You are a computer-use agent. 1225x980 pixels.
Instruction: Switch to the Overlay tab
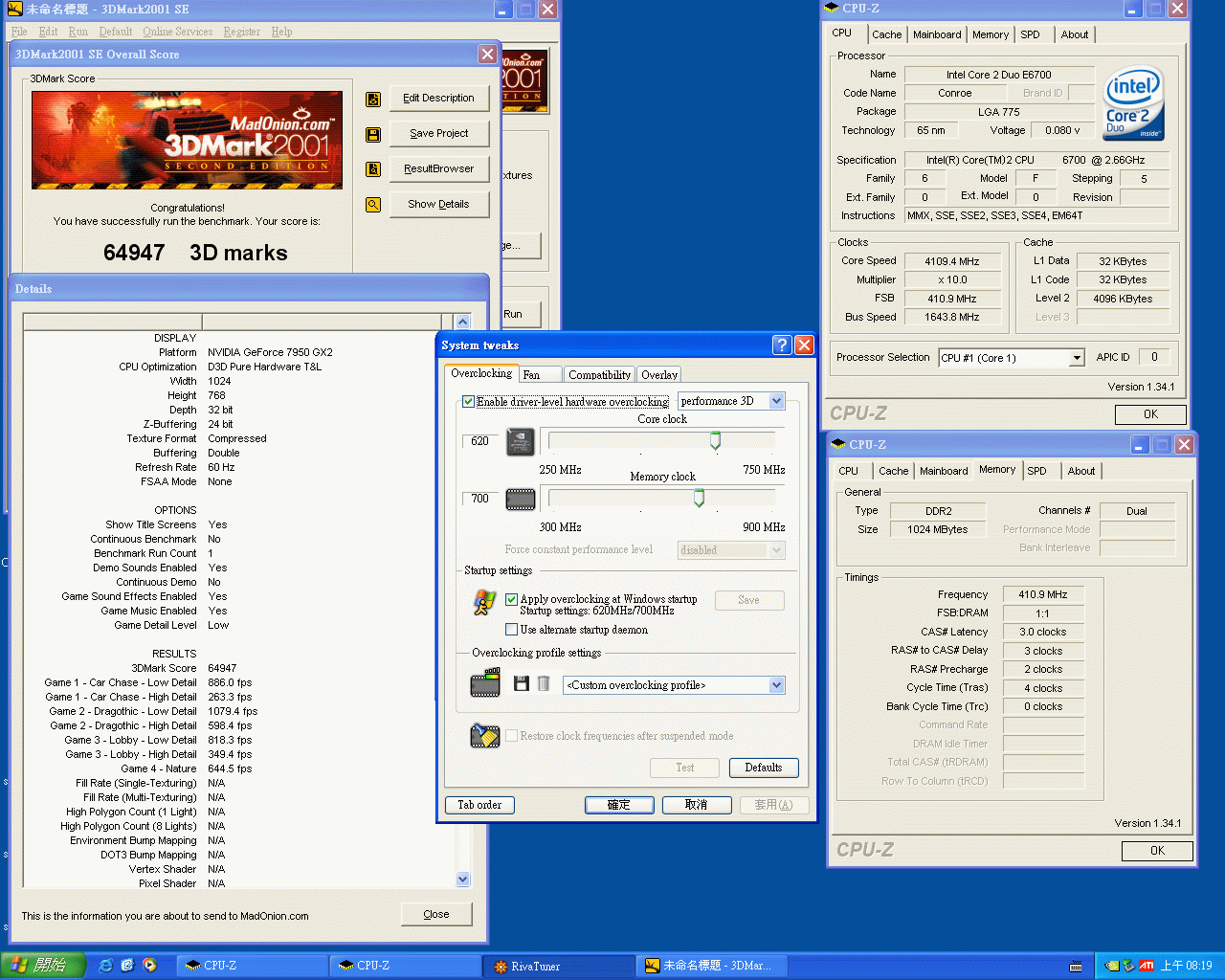pos(659,375)
